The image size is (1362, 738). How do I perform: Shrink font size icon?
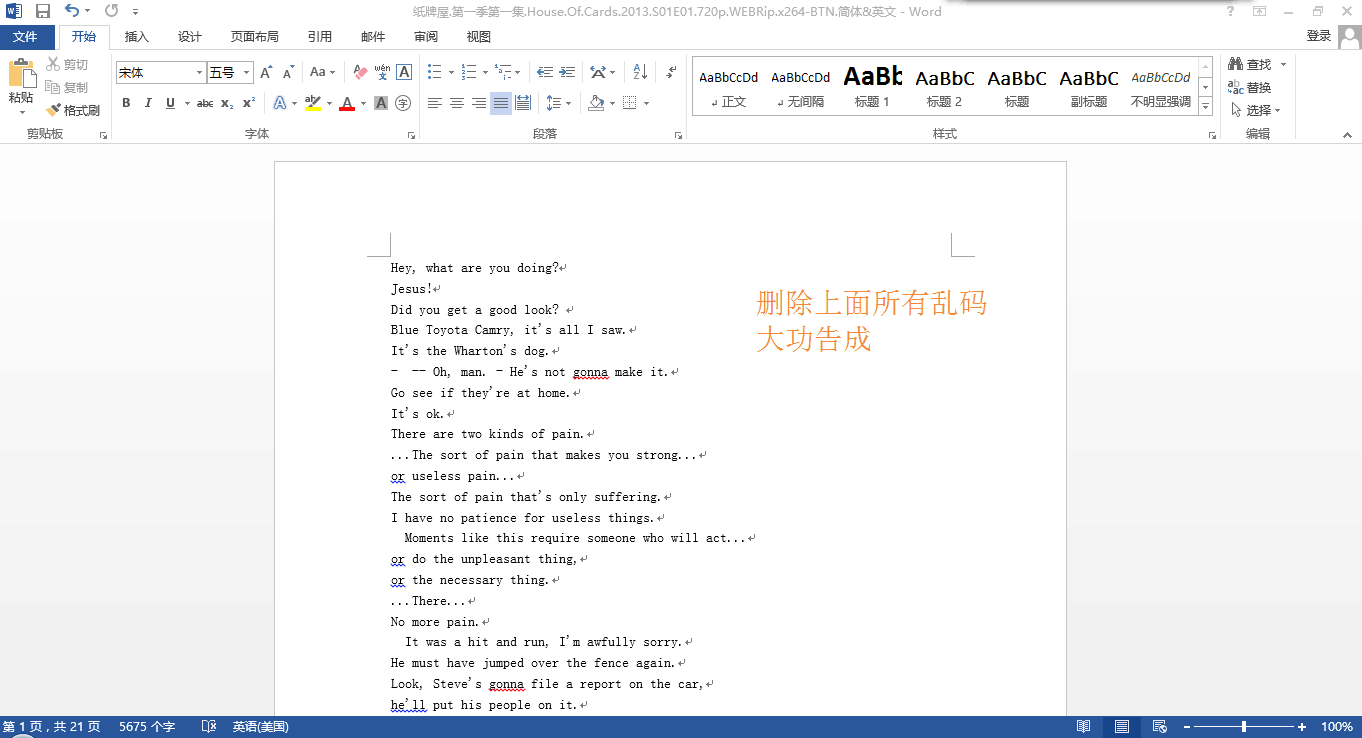click(x=288, y=72)
